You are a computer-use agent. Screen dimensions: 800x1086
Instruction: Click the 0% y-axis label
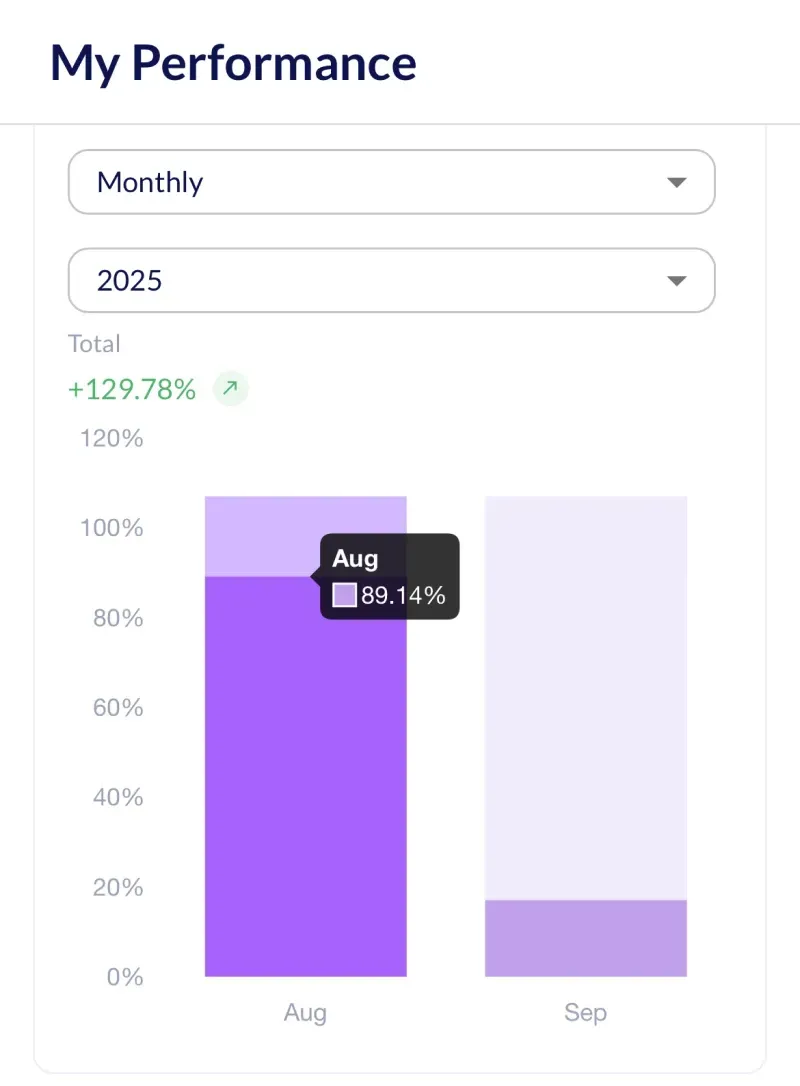[125, 977]
